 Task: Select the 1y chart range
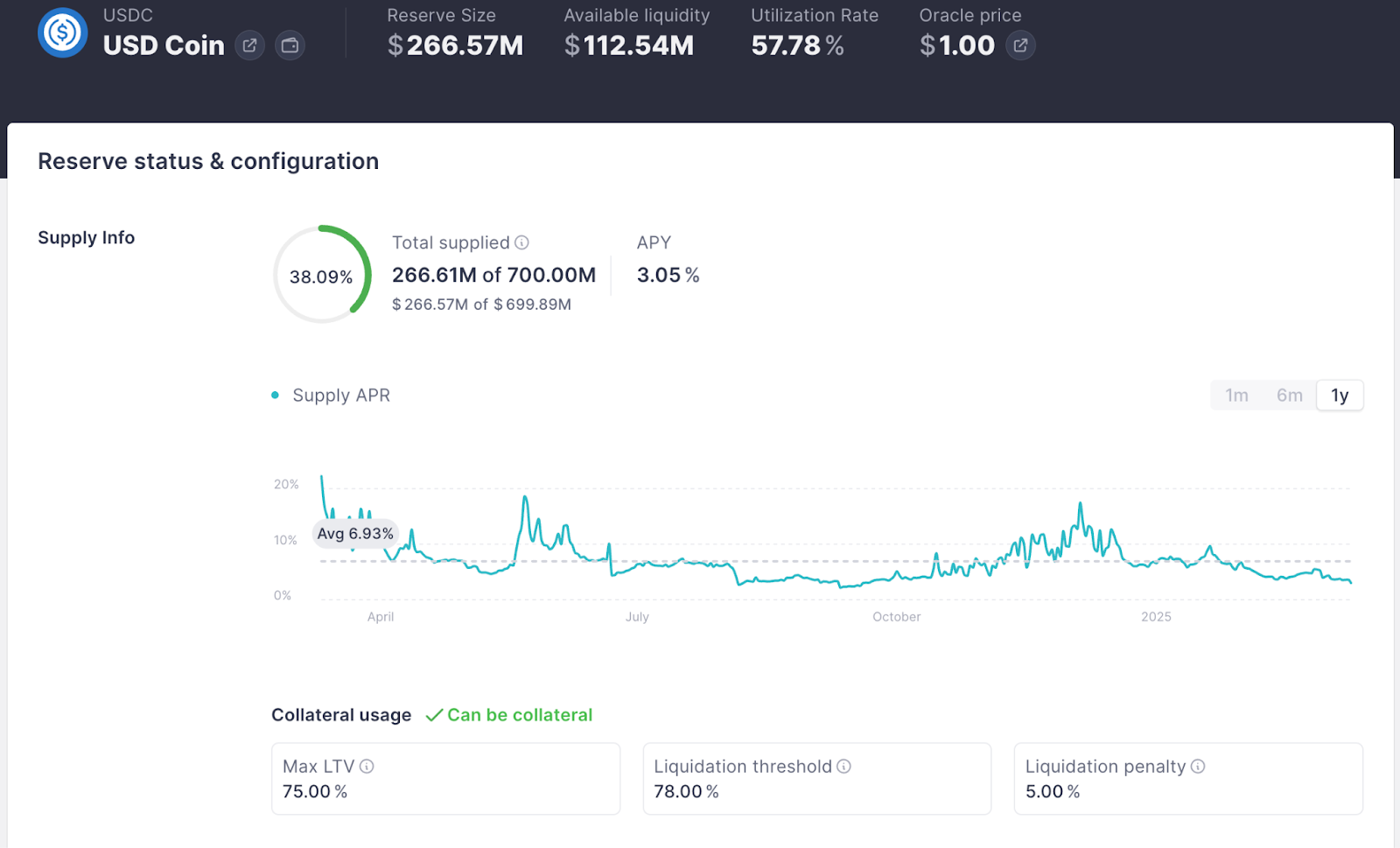[1340, 396]
